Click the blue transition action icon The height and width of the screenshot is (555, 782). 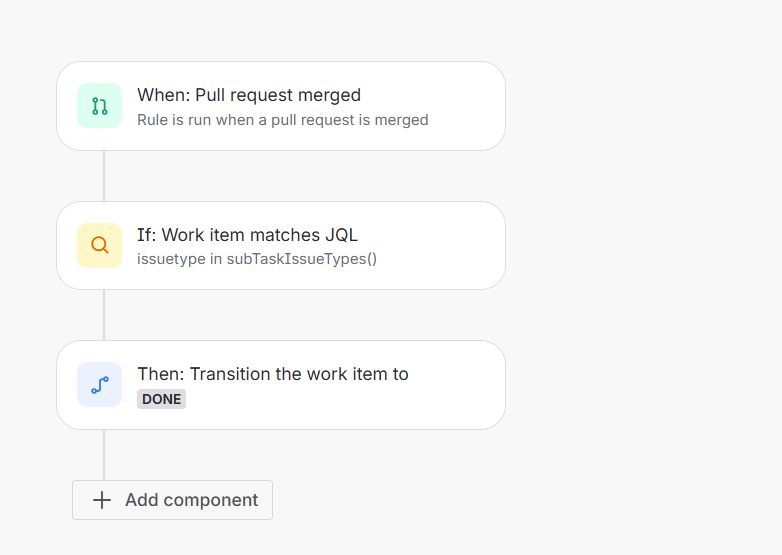(99, 384)
